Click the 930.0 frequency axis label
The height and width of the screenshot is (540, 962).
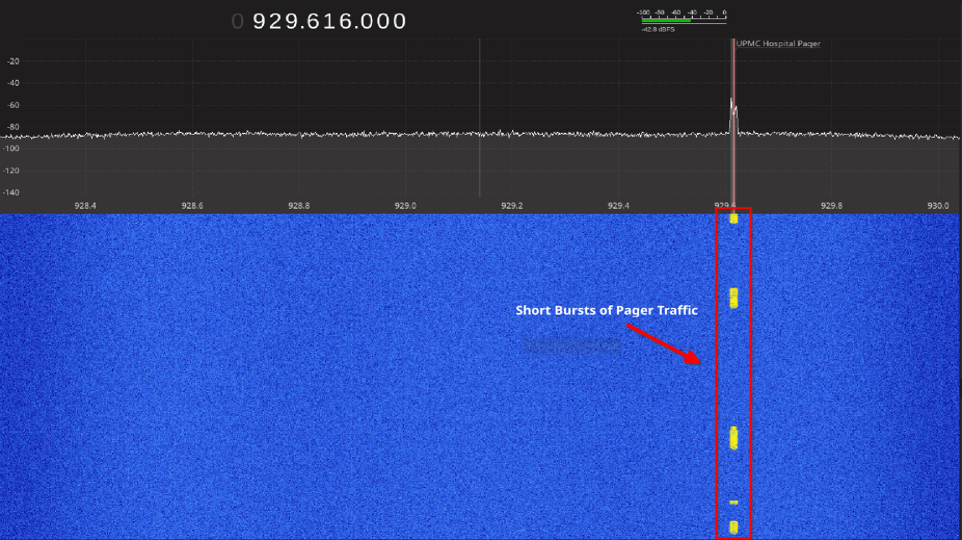[x=938, y=205]
